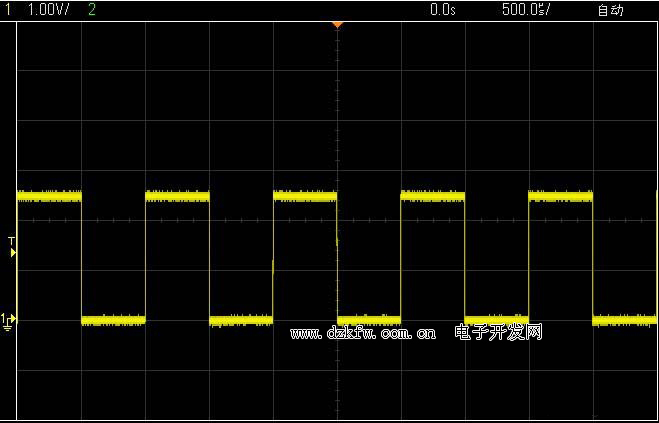Click the fourth high pulse right of center
Screen dimensions: 659x423
pos(432,196)
